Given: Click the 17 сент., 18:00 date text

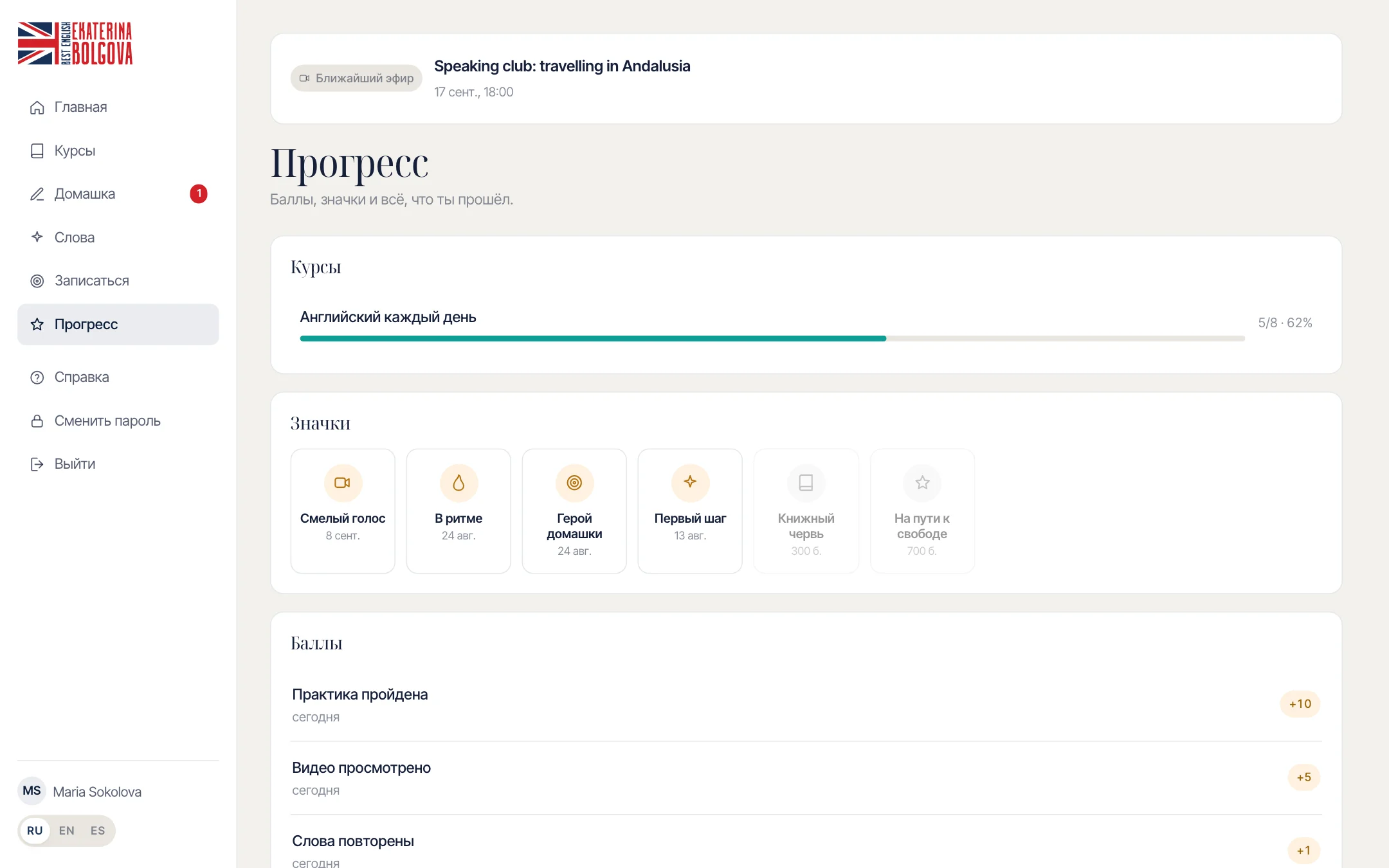Looking at the screenshot, I should [474, 92].
